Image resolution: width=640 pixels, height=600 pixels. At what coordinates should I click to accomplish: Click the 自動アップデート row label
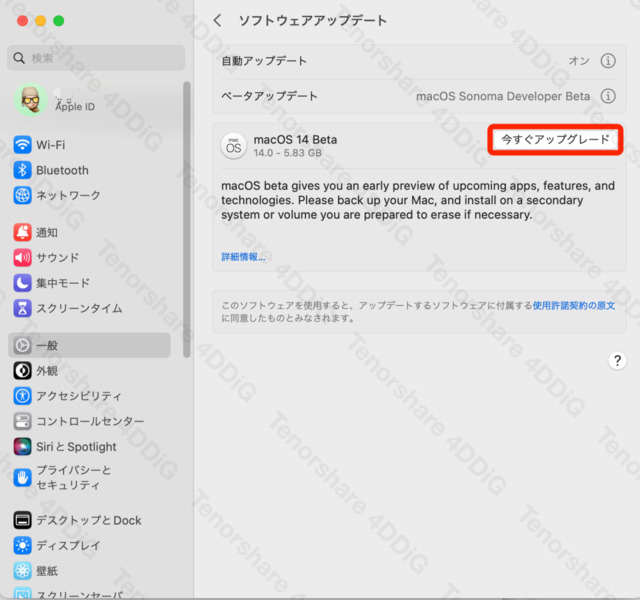264,61
